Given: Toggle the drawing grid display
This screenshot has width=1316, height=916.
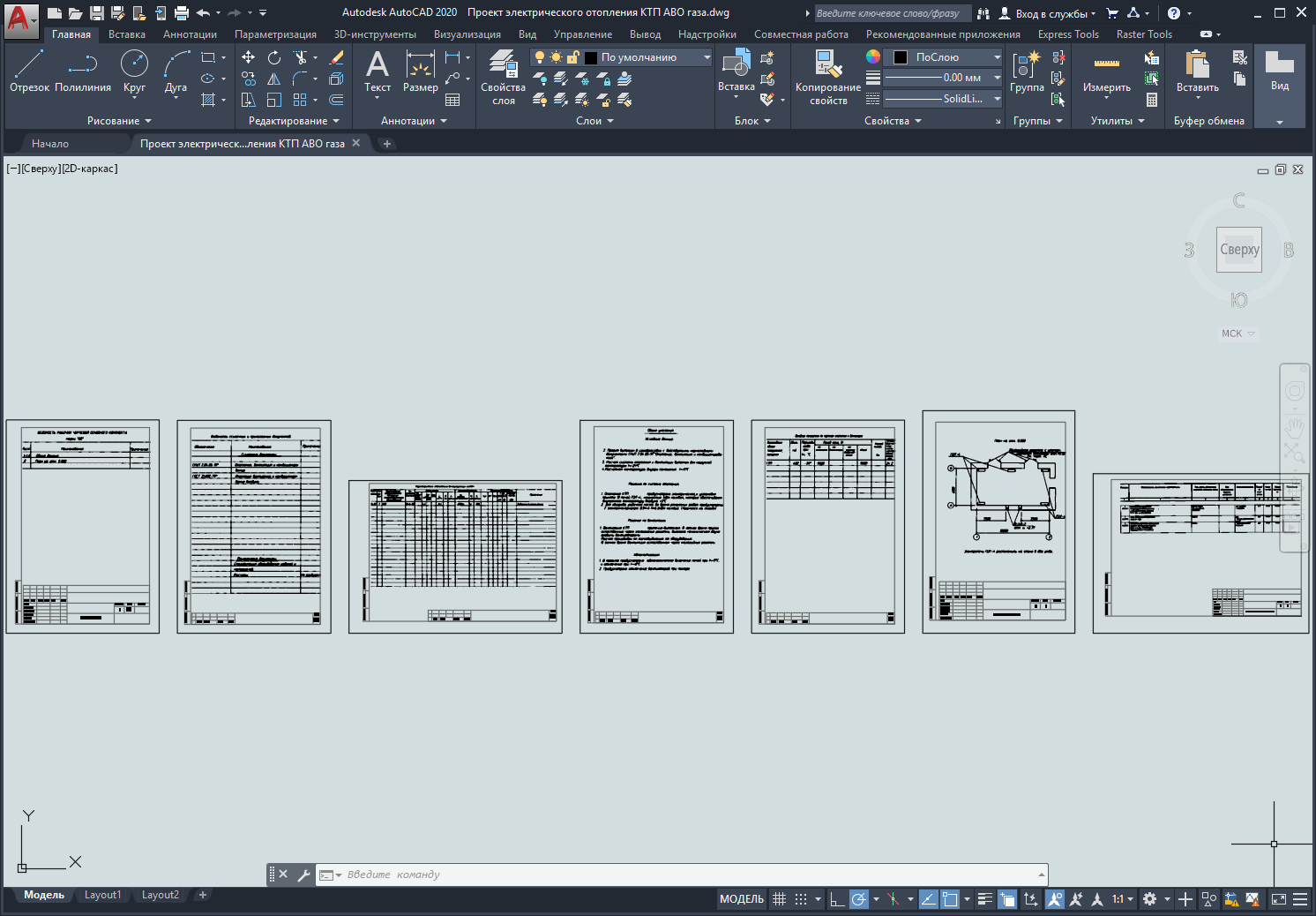Looking at the screenshot, I should [779, 899].
